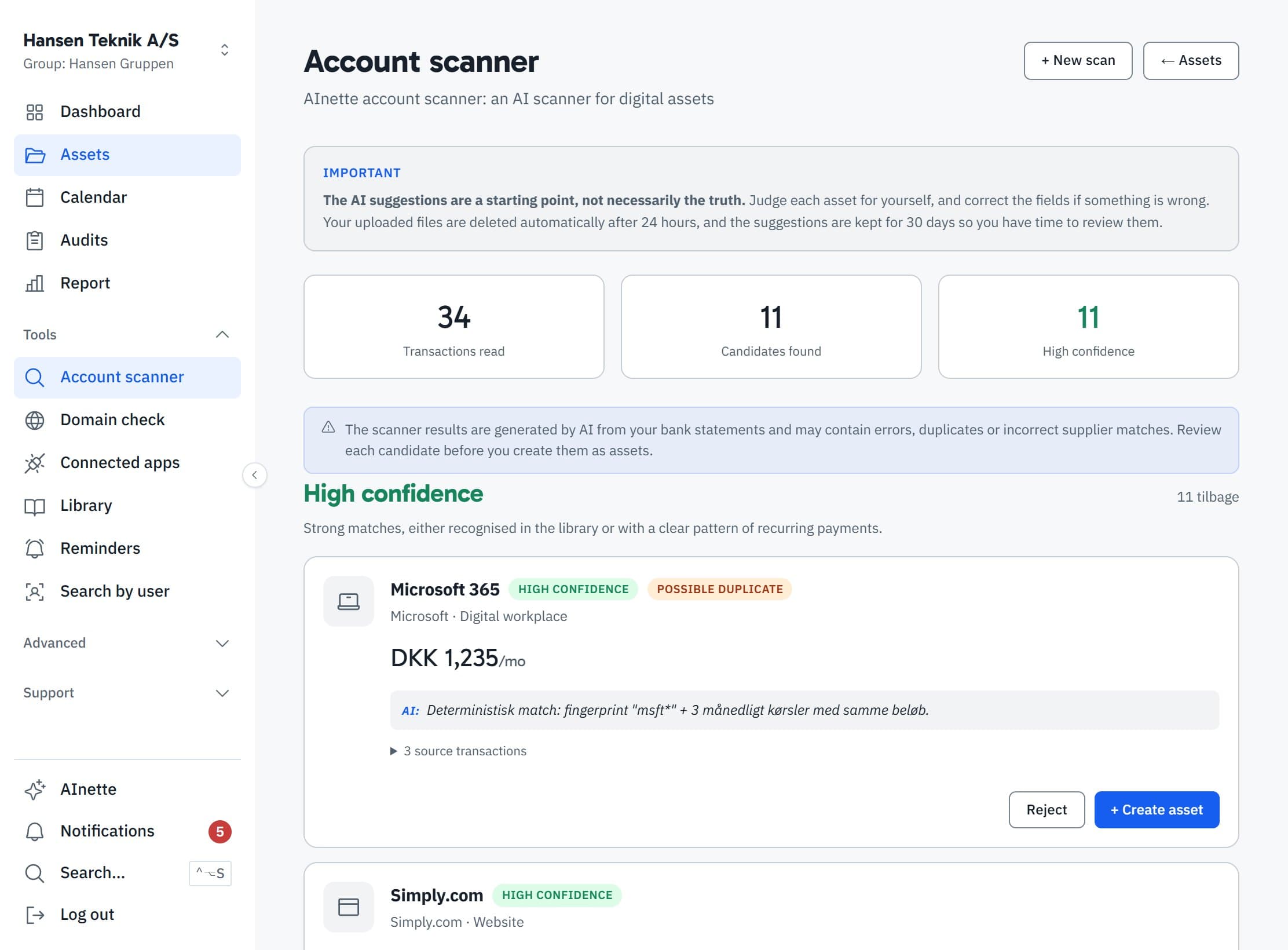Click the Domain check globe icon

point(35,421)
